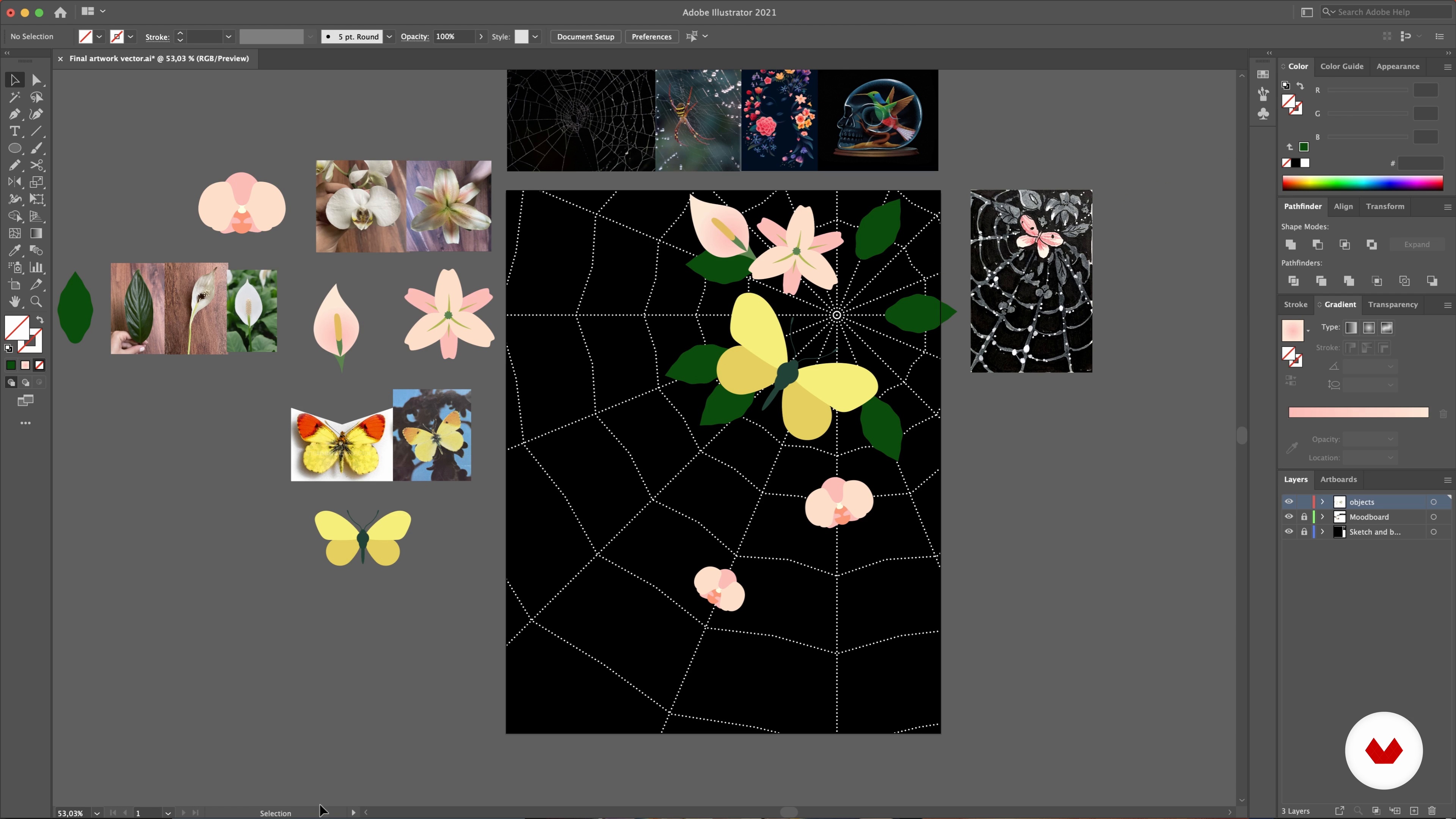This screenshot has width=1456, height=819.
Task: Hide the Sketch and b... layer eye icon
Action: [x=1289, y=531]
